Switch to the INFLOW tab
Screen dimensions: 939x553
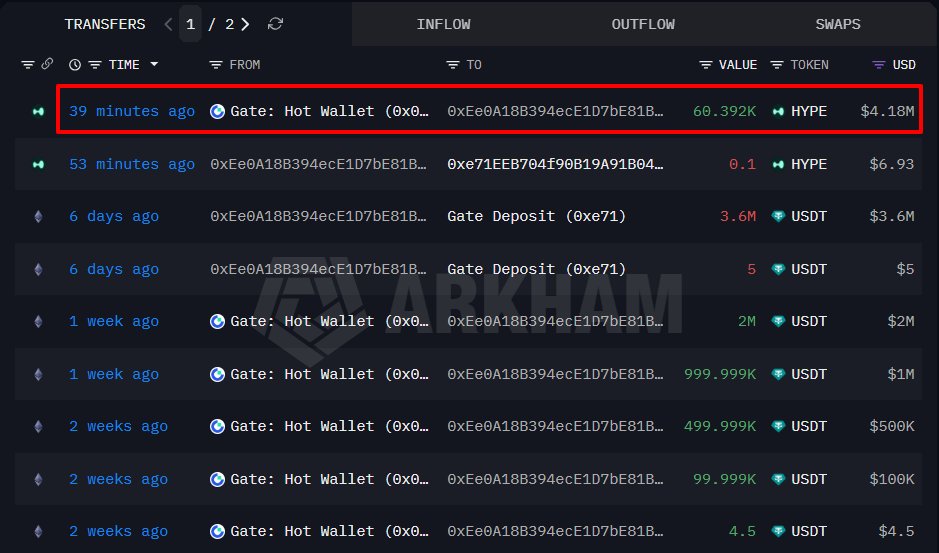443,24
